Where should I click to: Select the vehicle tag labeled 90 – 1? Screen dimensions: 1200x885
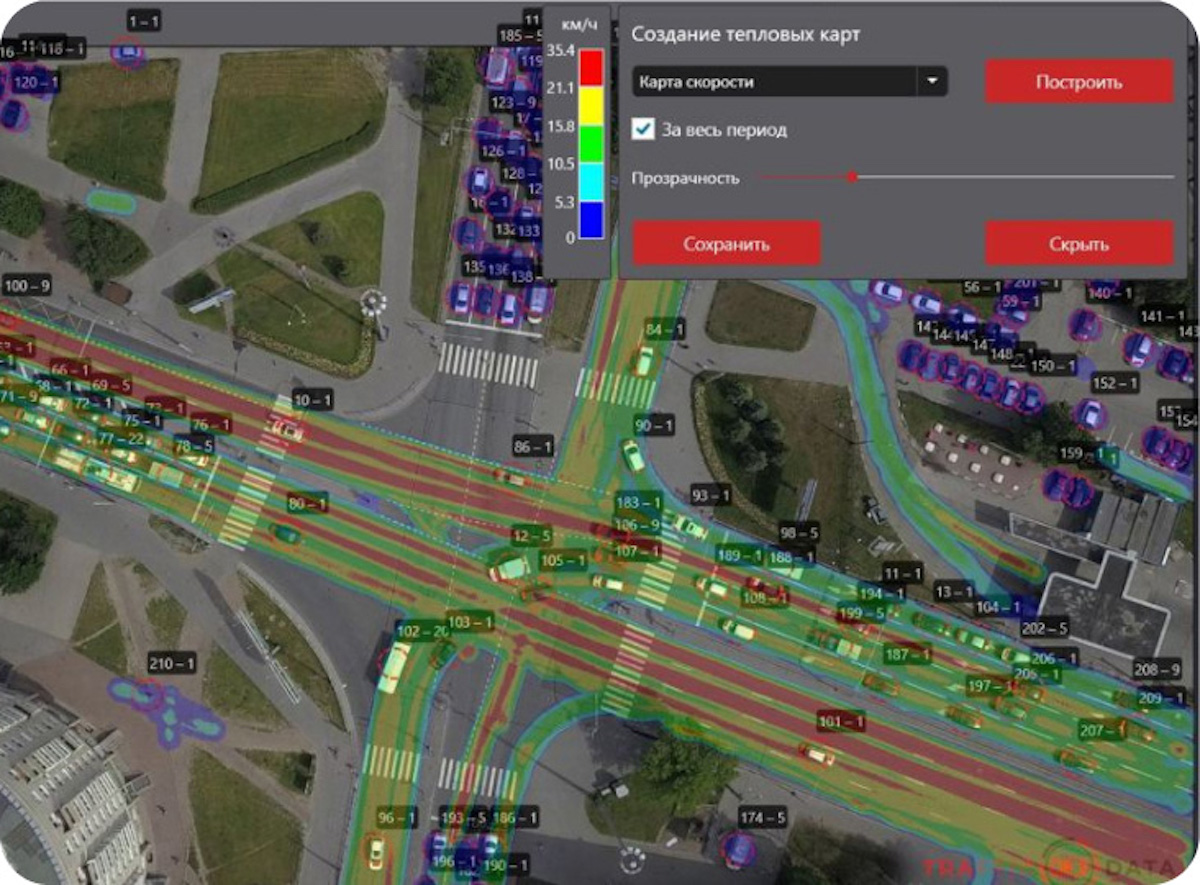[x=654, y=426]
